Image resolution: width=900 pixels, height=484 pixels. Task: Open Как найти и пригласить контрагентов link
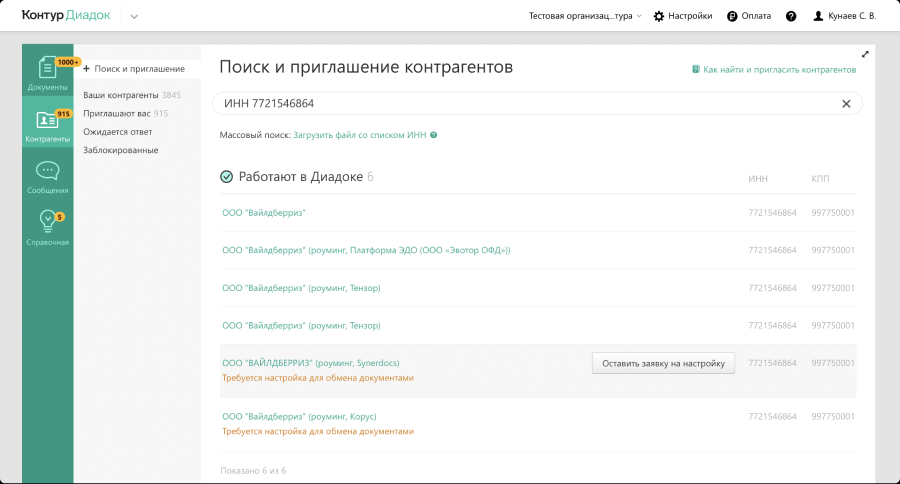[x=779, y=69]
